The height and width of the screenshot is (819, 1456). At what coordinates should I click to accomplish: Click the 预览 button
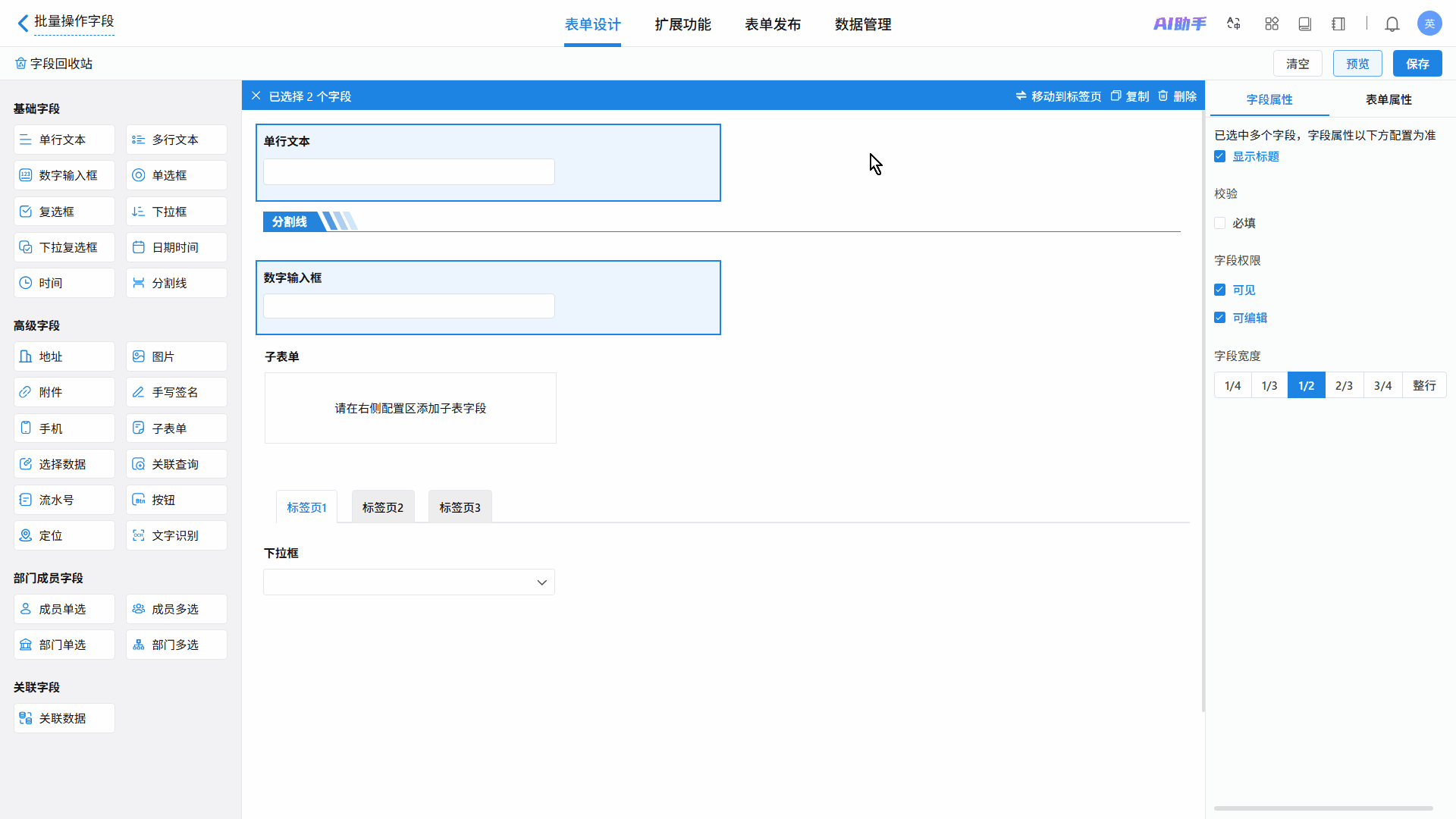pyautogui.click(x=1357, y=64)
